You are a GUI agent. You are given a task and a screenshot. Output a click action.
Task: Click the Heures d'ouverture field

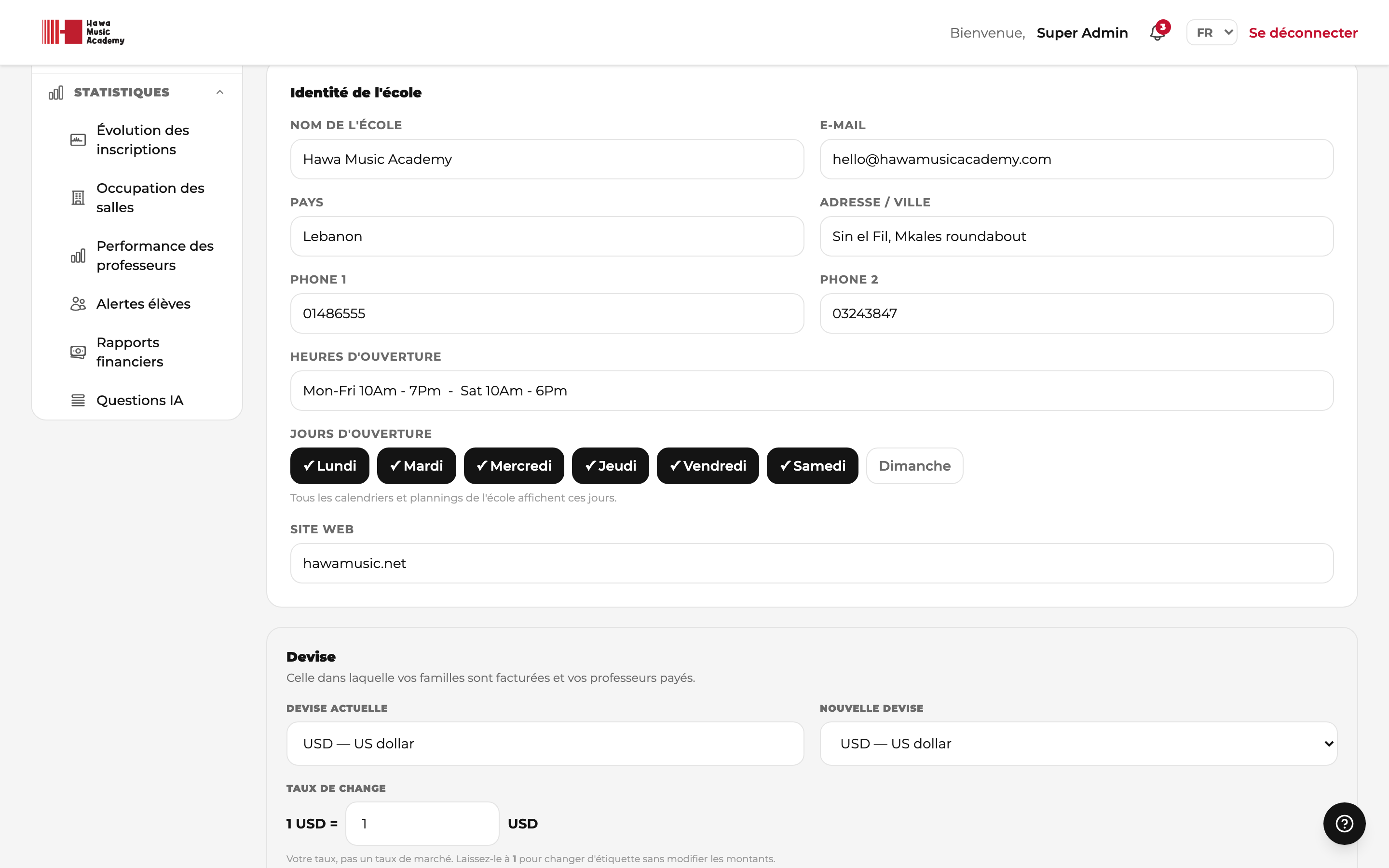812,391
